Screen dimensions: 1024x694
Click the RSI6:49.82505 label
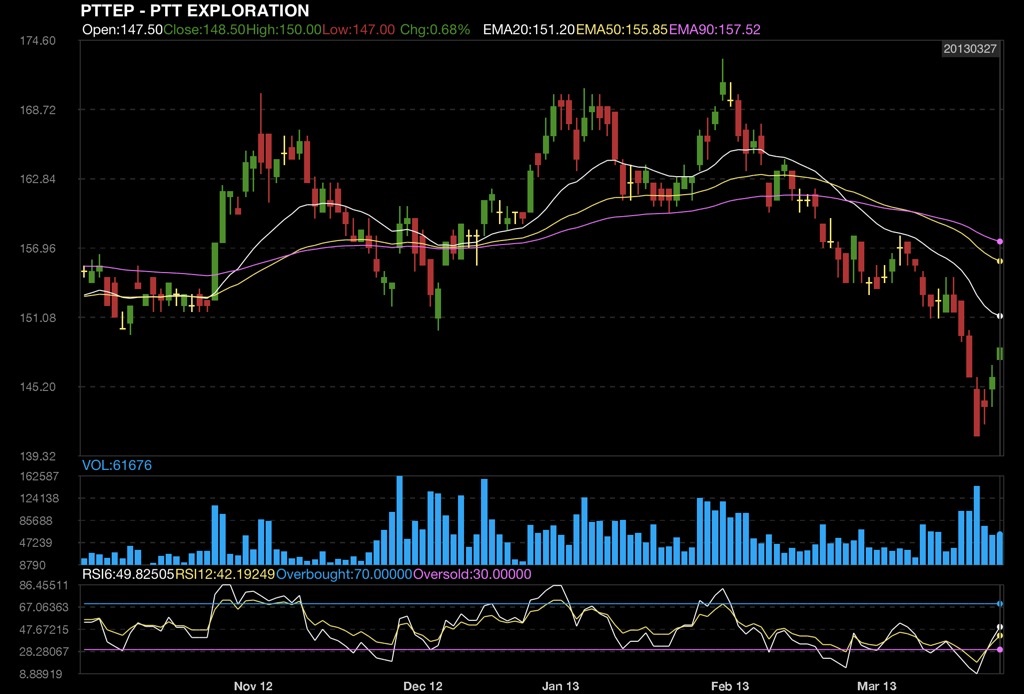point(128,575)
